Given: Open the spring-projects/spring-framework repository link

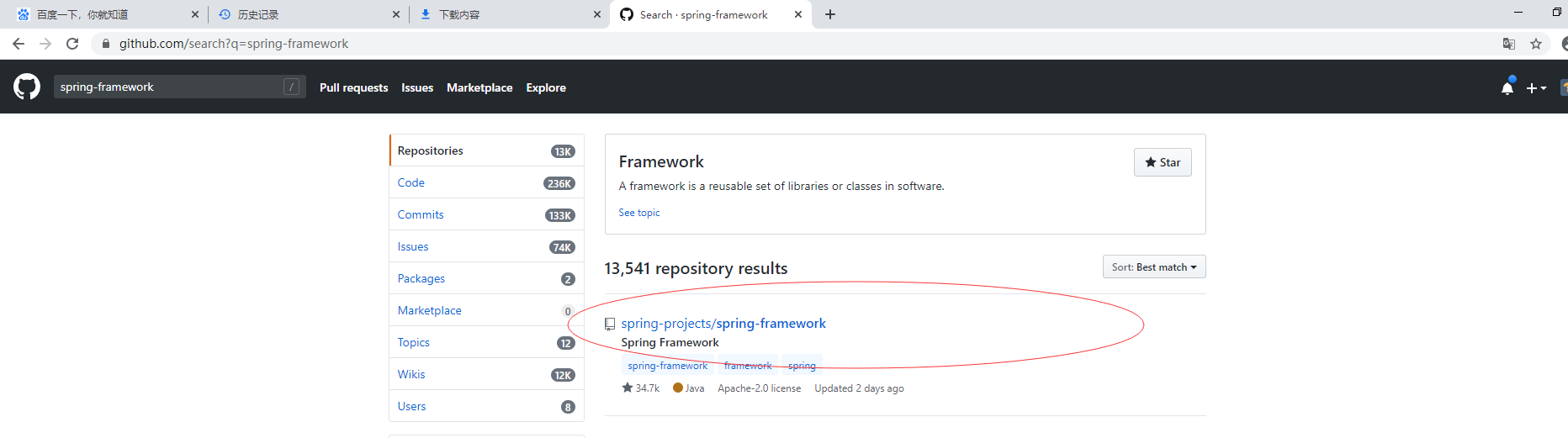Looking at the screenshot, I should [x=723, y=324].
